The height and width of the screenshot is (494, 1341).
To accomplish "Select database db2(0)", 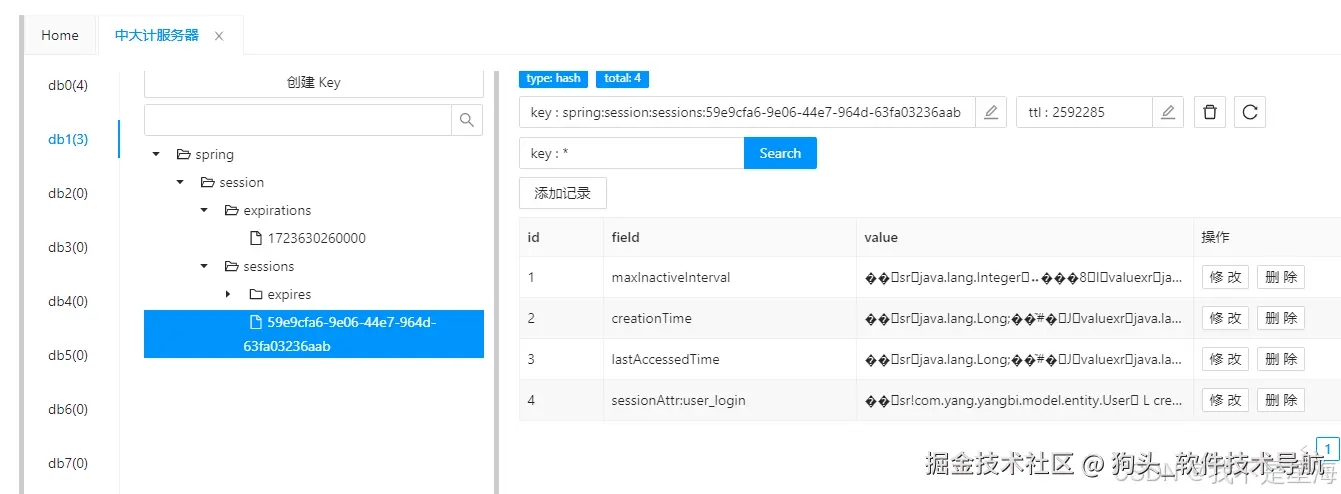I will coord(68,193).
